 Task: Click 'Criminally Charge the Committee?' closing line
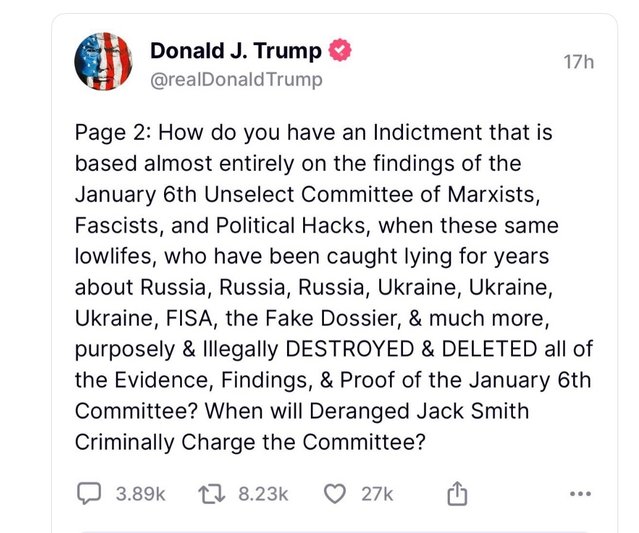click(258, 441)
